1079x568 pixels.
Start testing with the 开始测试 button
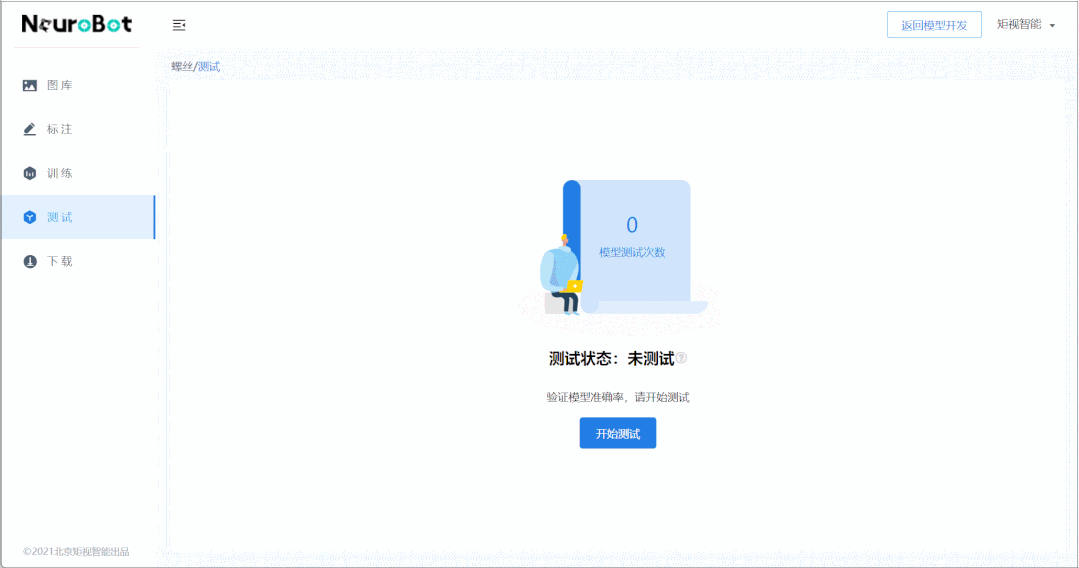[x=617, y=433]
